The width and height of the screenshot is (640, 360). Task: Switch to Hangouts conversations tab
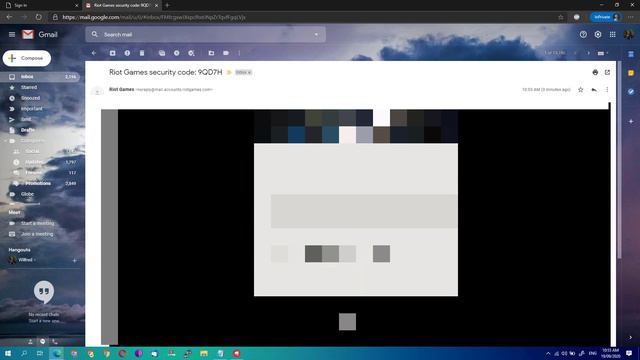pos(42,342)
